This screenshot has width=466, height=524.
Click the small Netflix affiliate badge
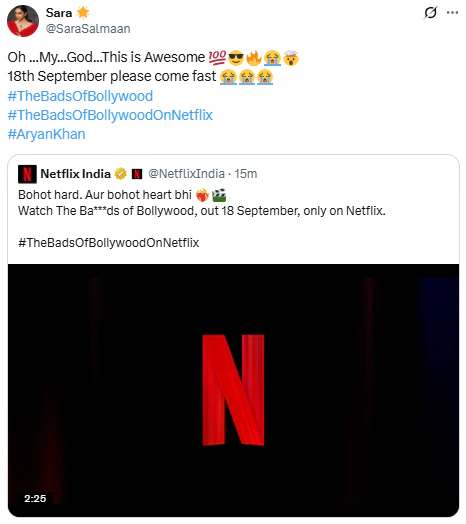137,174
